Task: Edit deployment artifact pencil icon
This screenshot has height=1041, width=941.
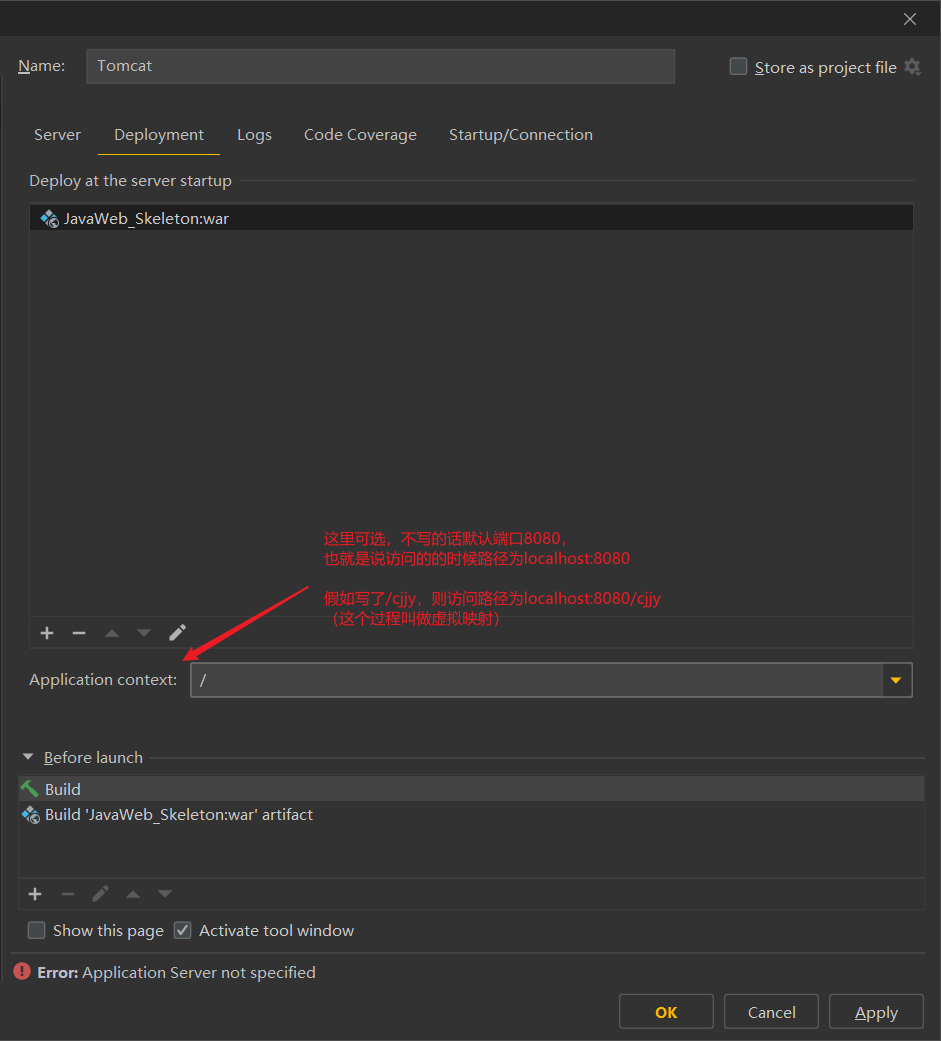Action: (177, 633)
